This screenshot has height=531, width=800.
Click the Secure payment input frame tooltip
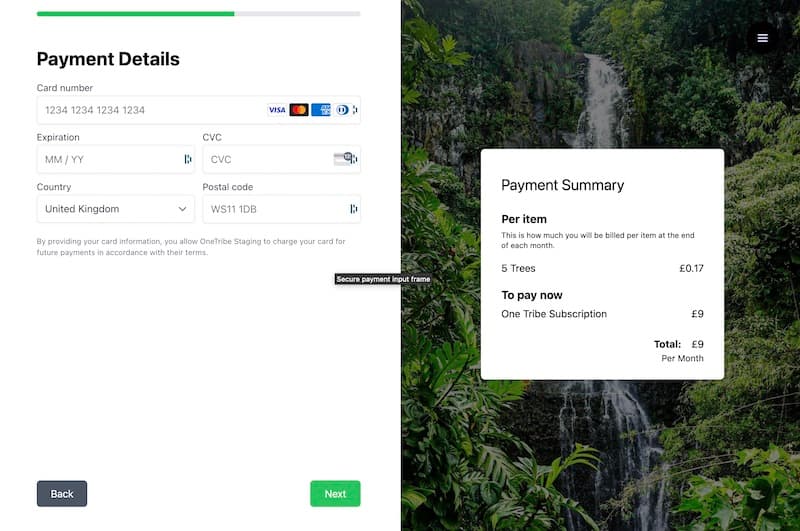[383, 279]
